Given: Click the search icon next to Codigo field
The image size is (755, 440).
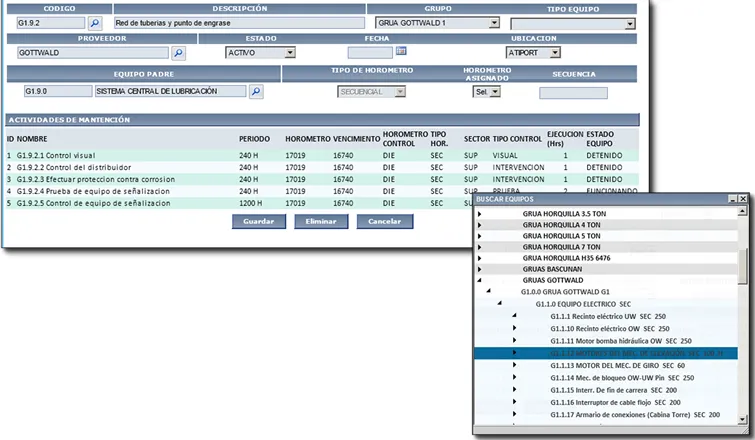Looking at the screenshot, I should (95, 23).
